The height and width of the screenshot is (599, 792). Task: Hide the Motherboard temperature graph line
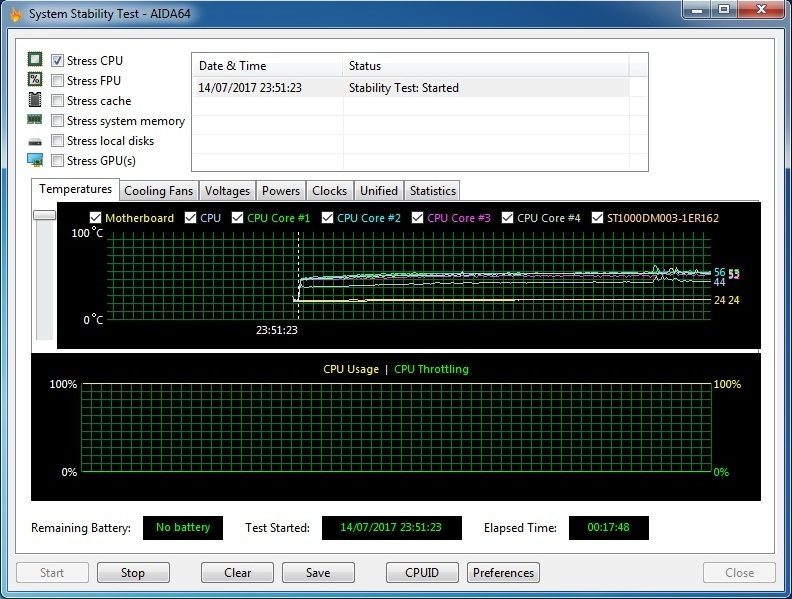(95, 218)
